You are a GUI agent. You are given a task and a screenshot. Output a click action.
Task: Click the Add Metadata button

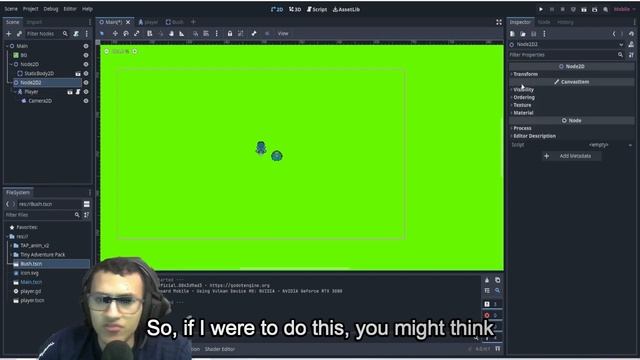click(x=571, y=156)
